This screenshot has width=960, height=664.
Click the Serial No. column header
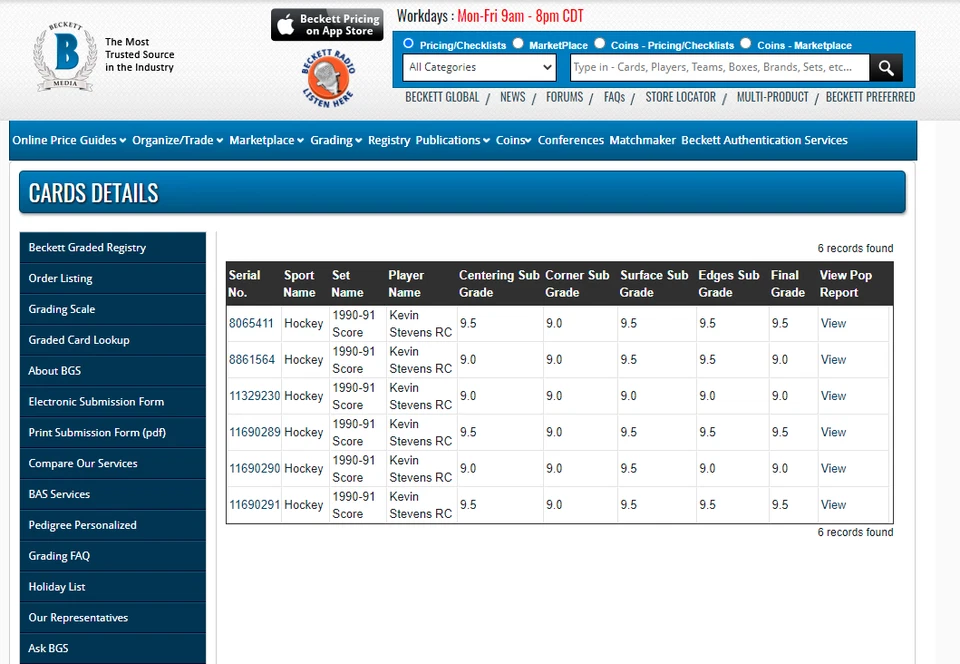(x=244, y=284)
